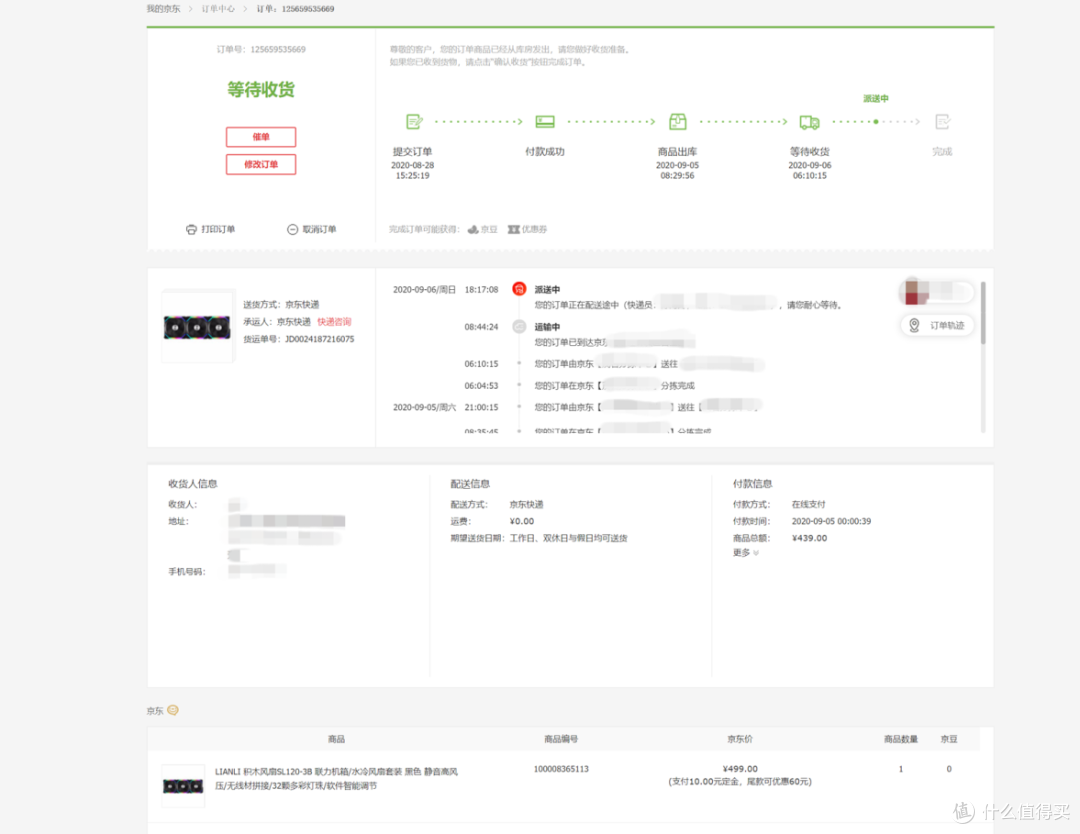Click the 优惠券 coupon icon
This screenshot has width=1080, height=834.
pos(513,229)
